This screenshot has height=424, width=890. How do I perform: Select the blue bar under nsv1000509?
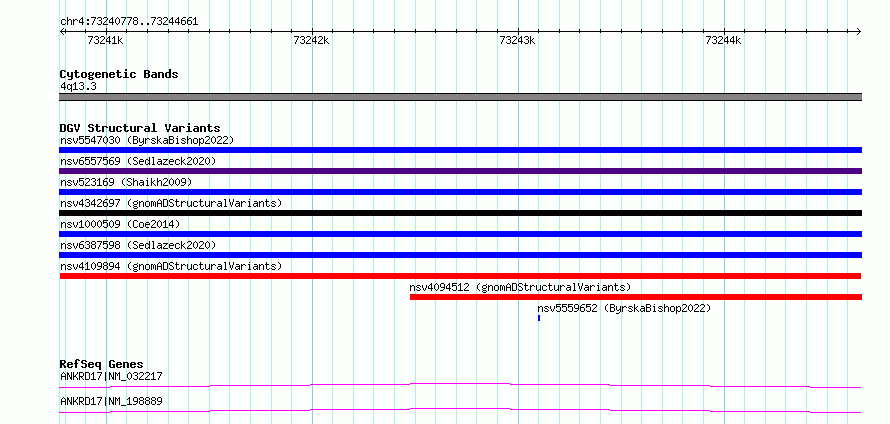click(460, 234)
